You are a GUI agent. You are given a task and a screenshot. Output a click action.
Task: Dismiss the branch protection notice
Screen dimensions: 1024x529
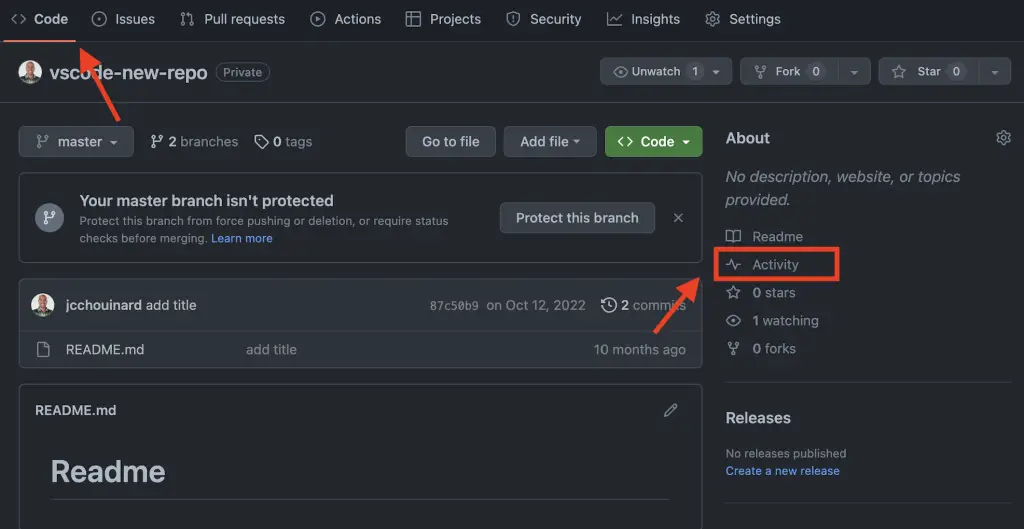pyautogui.click(x=678, y=218)
